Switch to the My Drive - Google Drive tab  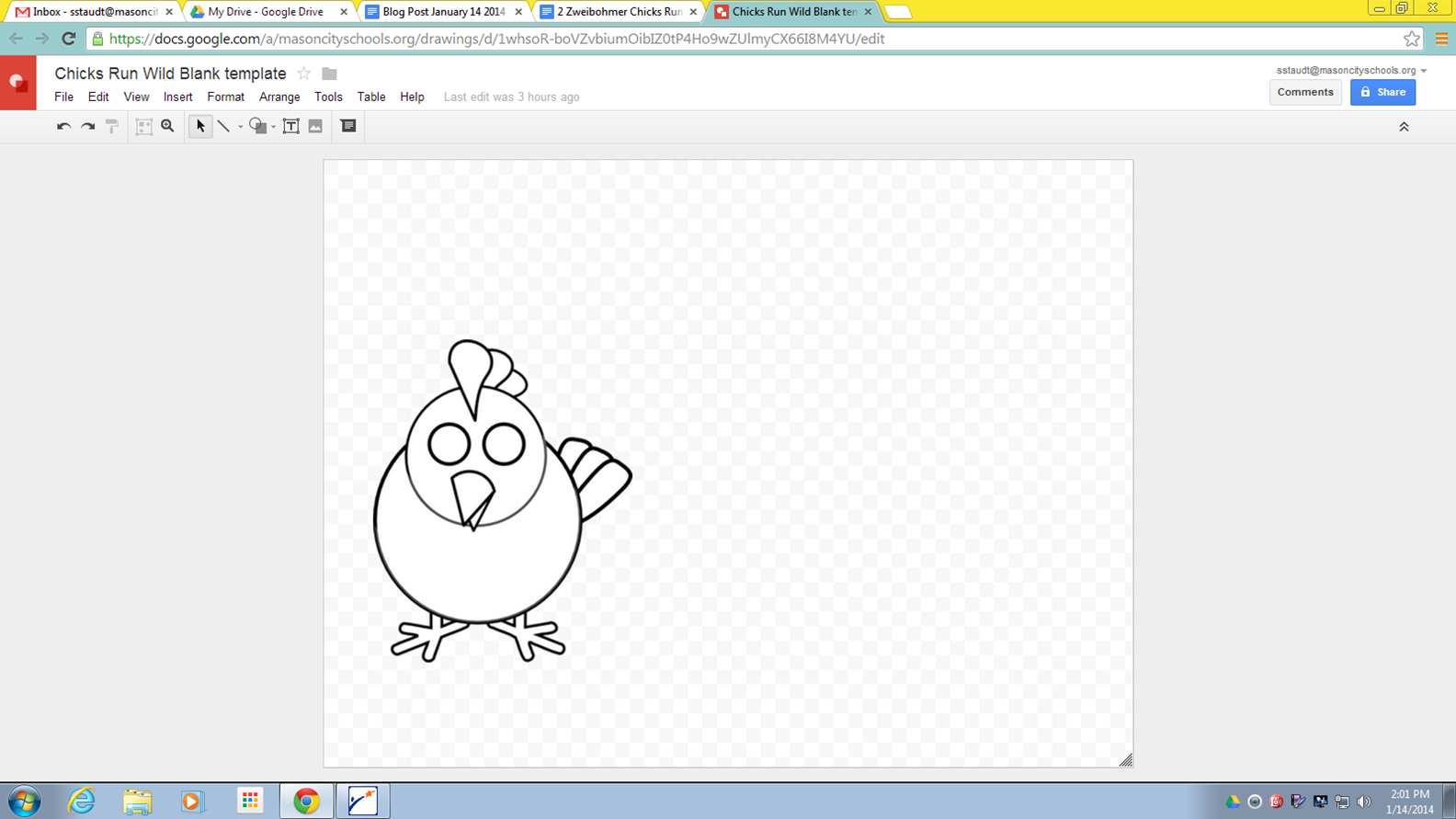[x=269, y=12]
